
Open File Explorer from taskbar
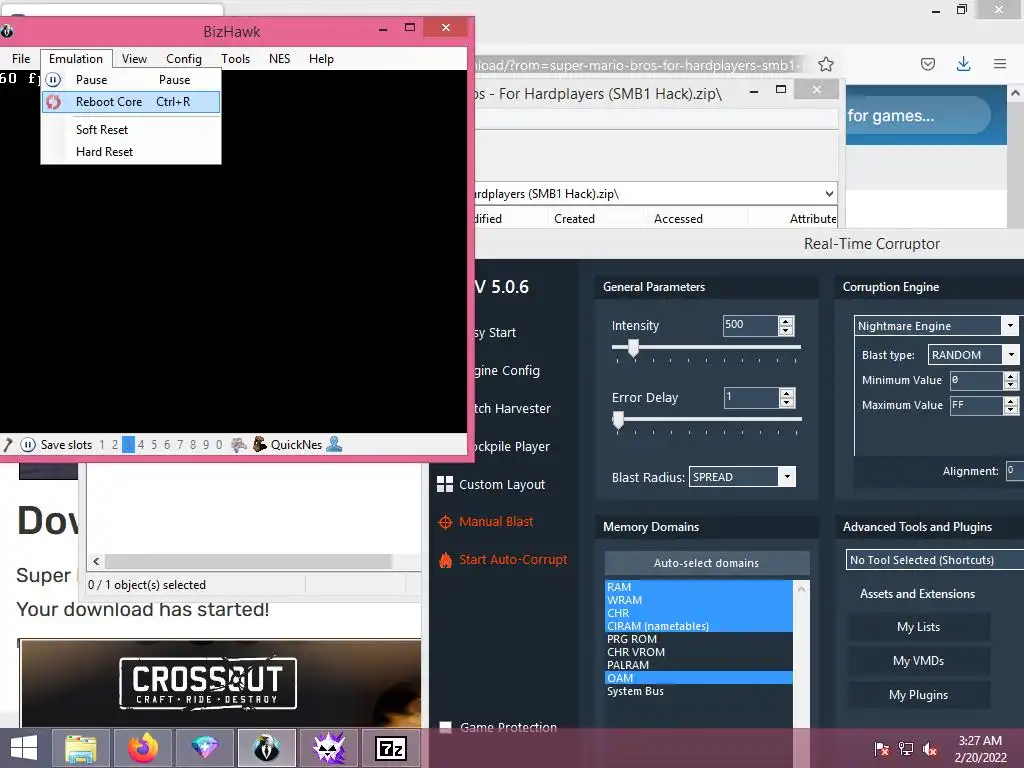point(81,748)
